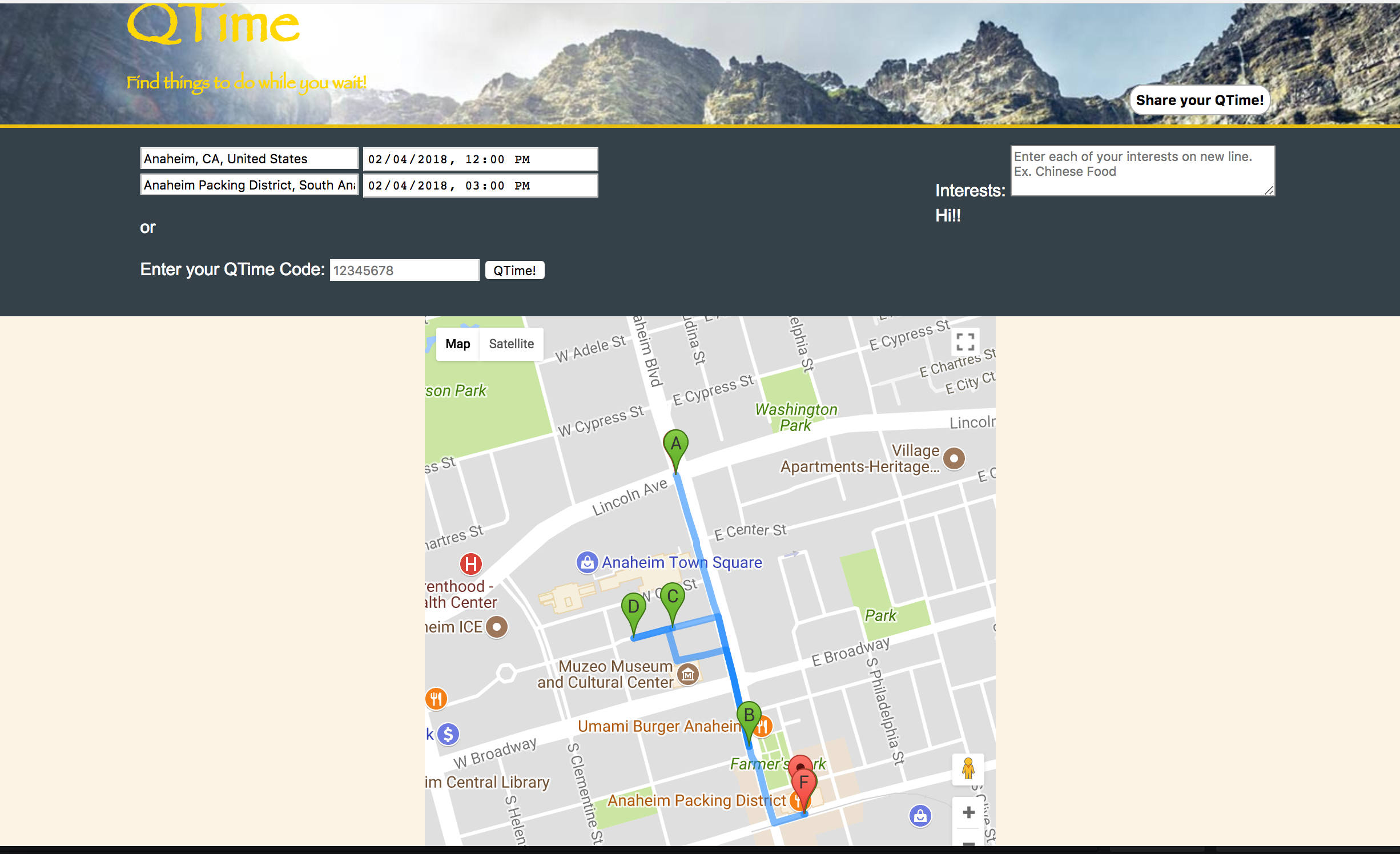Click map marker A on Lincoln Ave
The image size is (1400, 854).
coord(675,445)
